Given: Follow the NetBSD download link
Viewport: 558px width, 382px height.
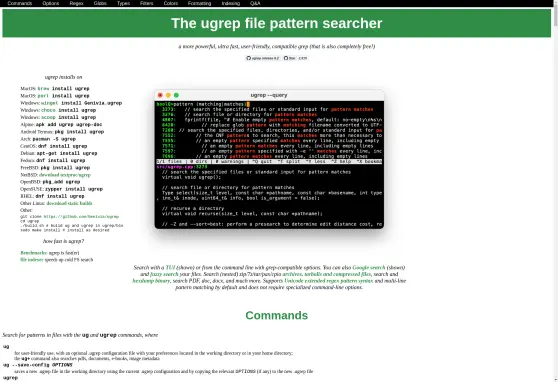Looking at the screenshot, I should tap(65, 175).
